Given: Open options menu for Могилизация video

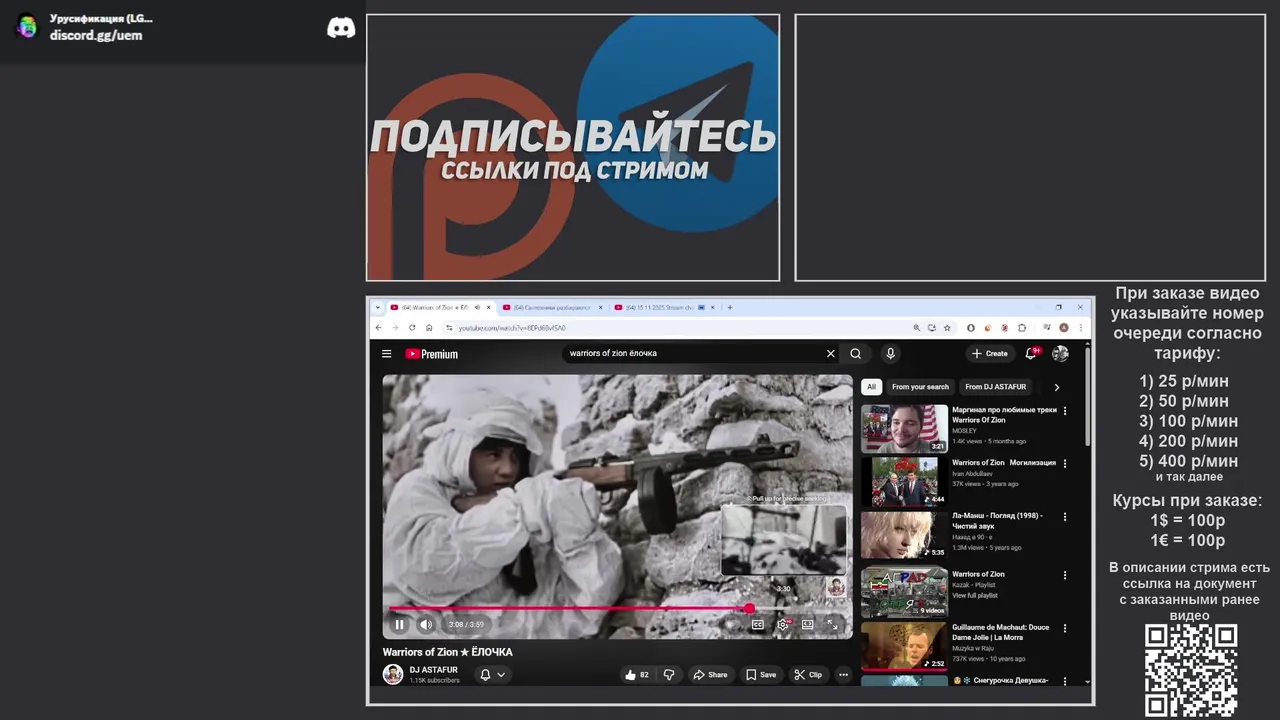Looking at the screenshot, I should [x=1065, y=464].
